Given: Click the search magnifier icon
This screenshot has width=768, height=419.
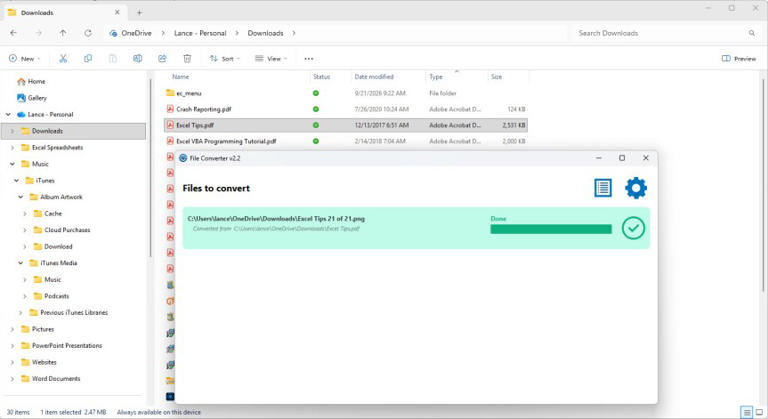Looking at the screenshot, I should point(752,33).
